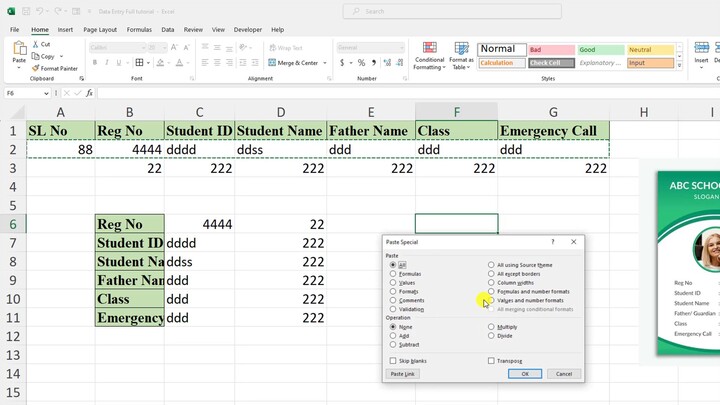Open the font name dropdown
The width and height of the screenshot is (720, 405).
143,48
